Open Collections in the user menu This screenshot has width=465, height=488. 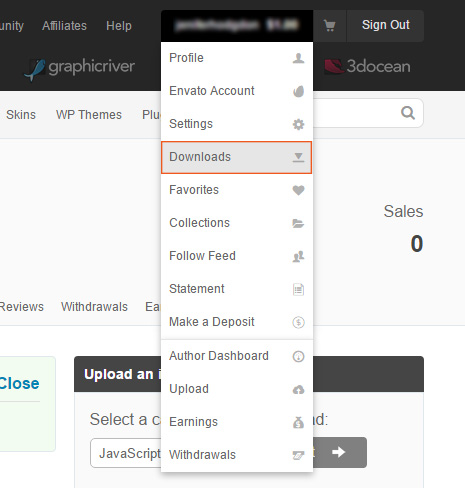pos(237,223)
